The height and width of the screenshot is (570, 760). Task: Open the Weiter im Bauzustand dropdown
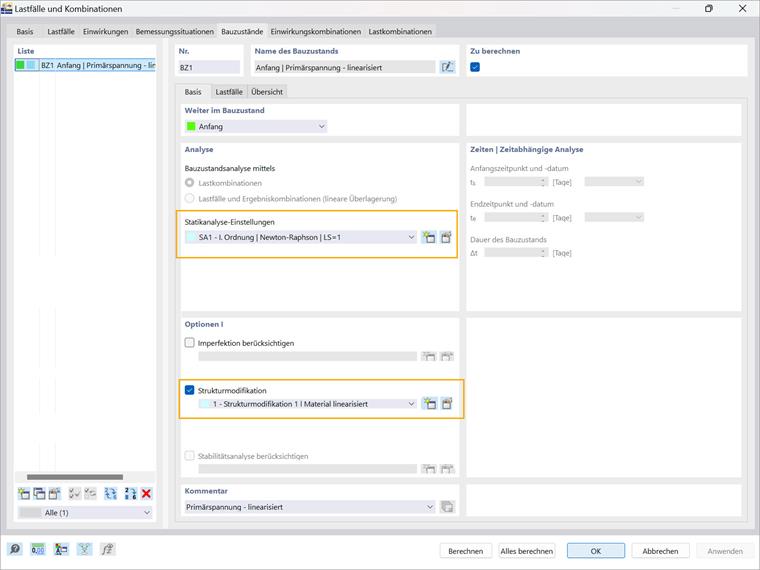pyautogui.click(x=256, y=127)
